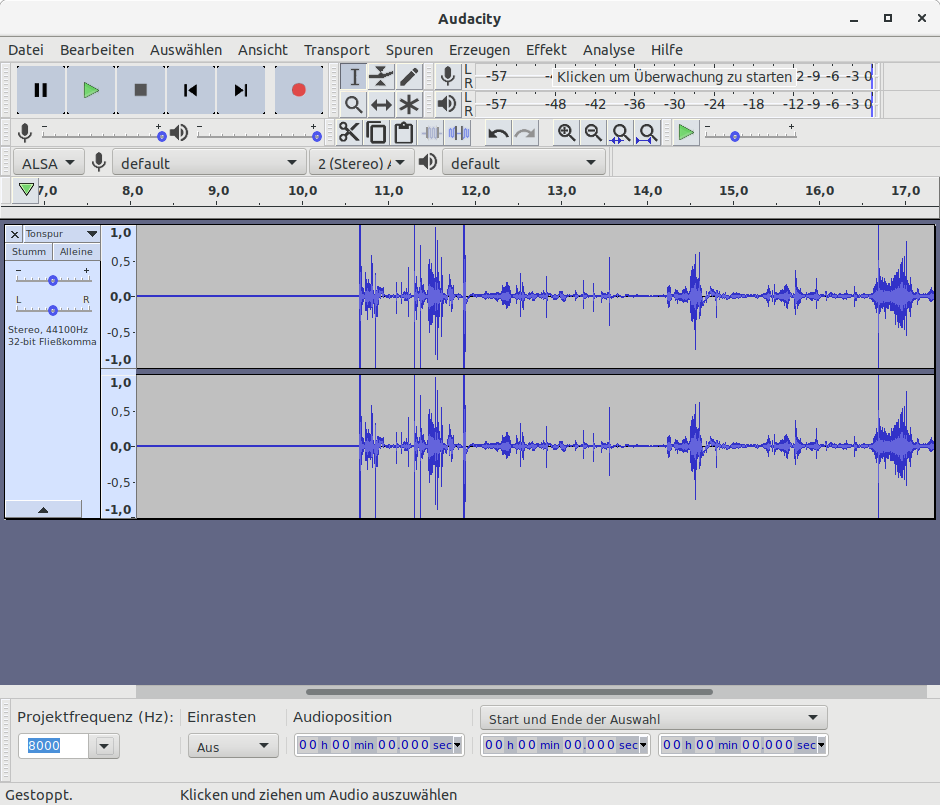The height and width of the screenshot is (805, 940).
Task: Click the playback meter speaker icon
Action: [x=447, y=104]
